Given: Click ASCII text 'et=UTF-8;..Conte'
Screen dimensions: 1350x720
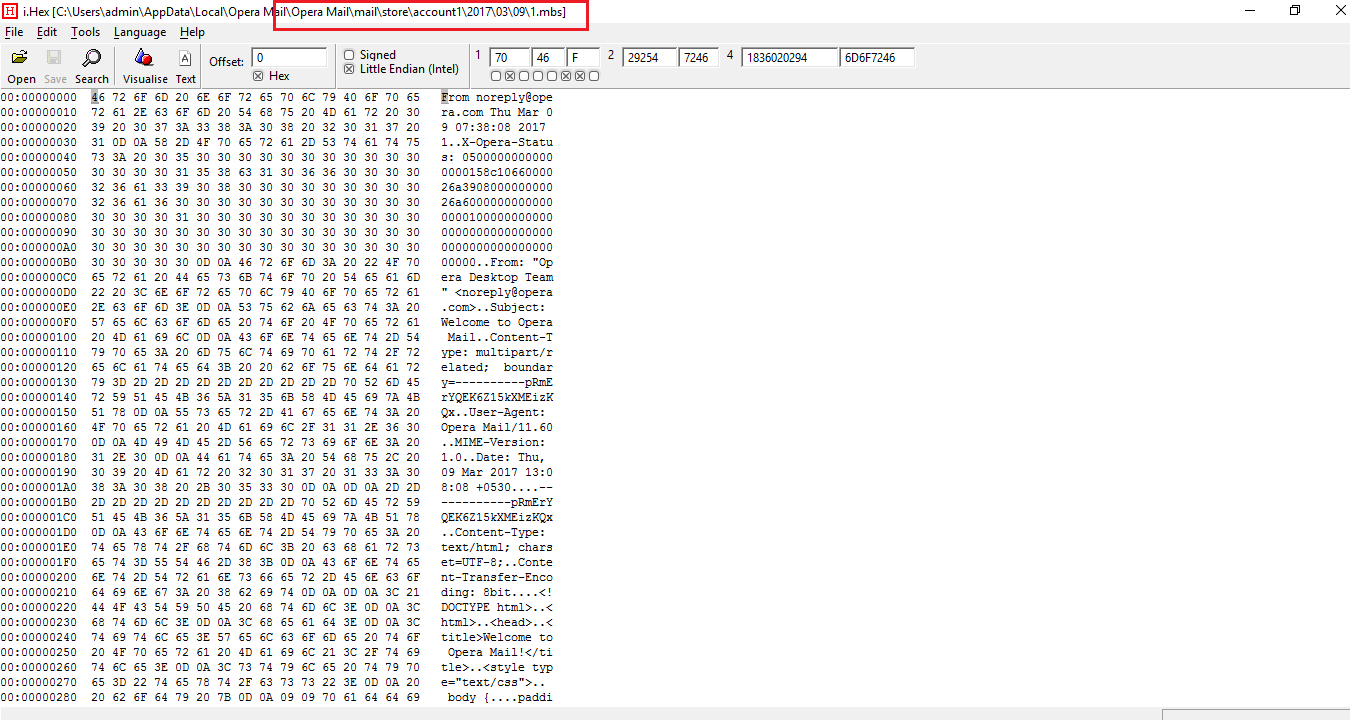Looking at the screenshot, I should 497,562.
